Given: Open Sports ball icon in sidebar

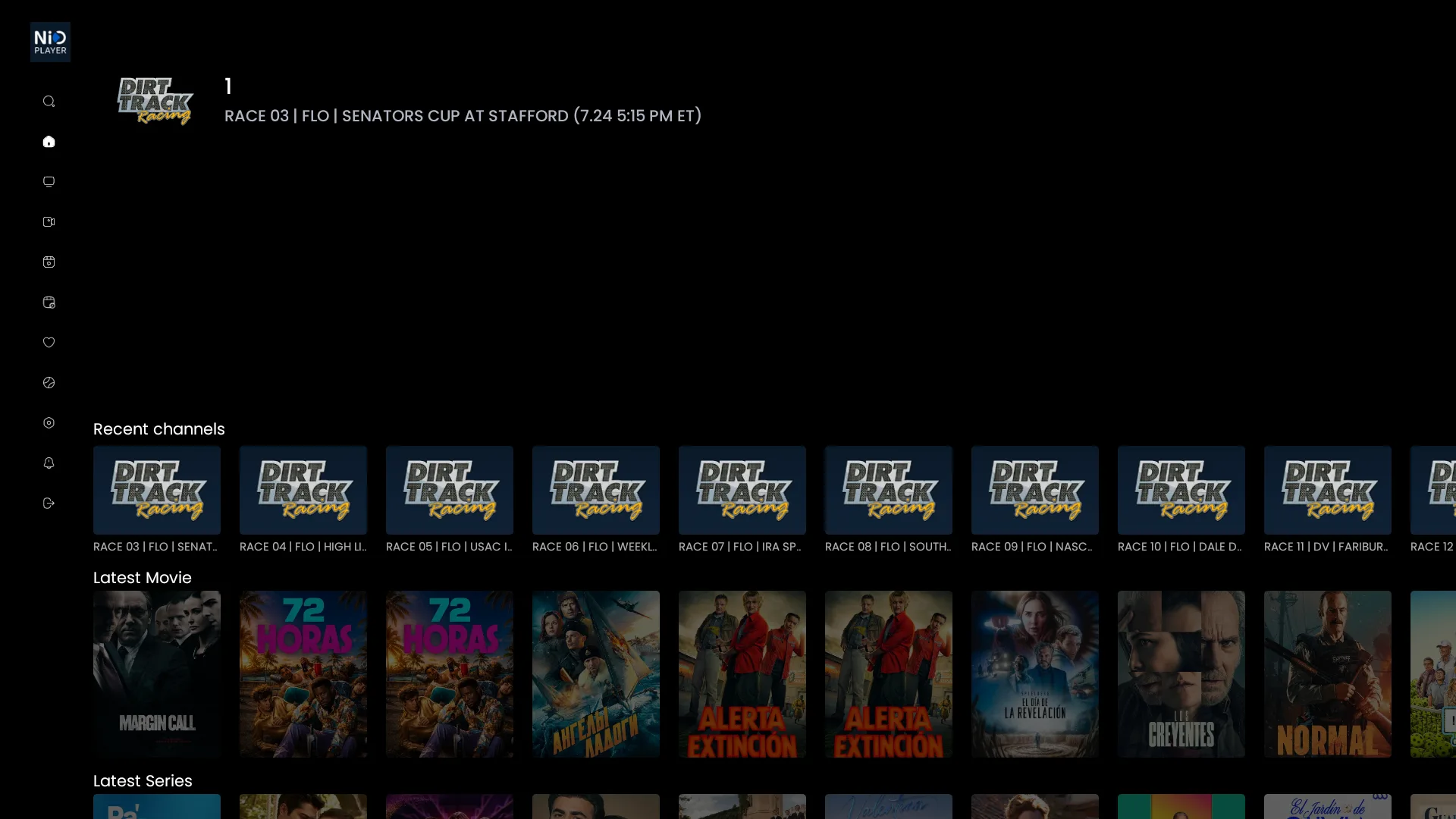Looking at the screenshot, I should click(49, 383).
